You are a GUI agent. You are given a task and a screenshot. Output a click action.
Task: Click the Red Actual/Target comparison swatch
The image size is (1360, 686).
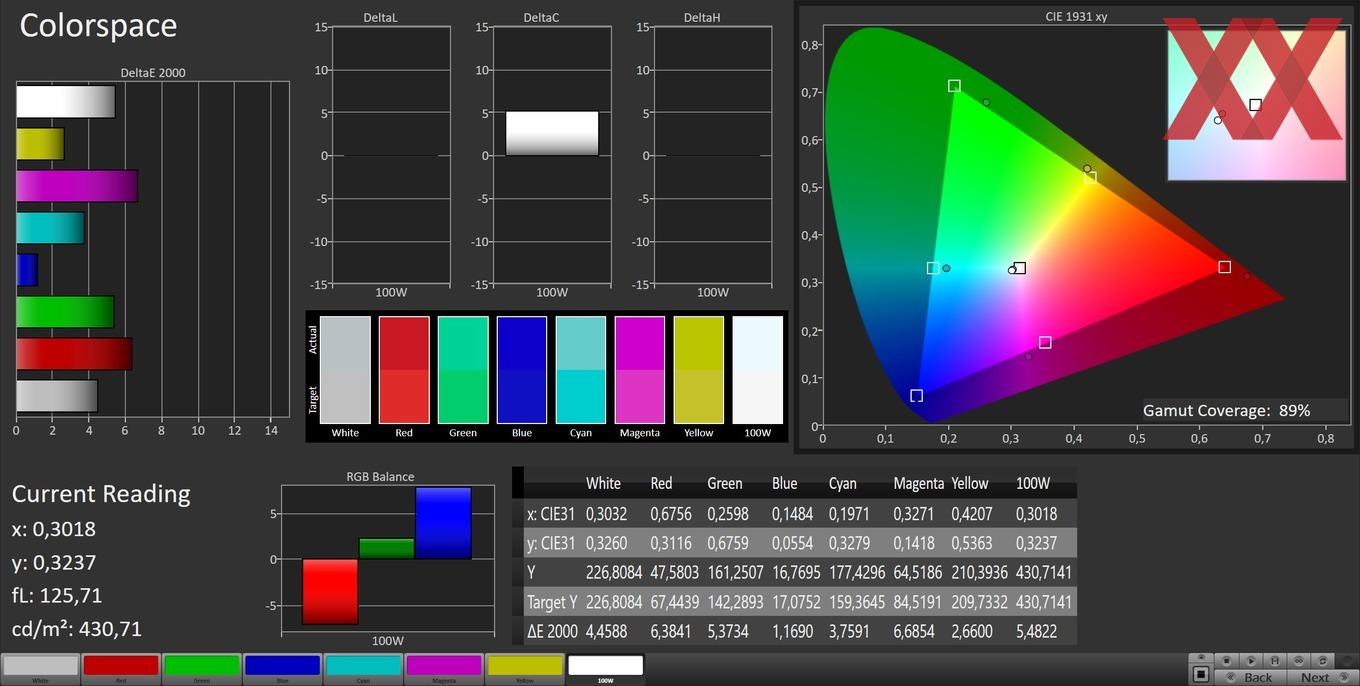tap(404, 370)
